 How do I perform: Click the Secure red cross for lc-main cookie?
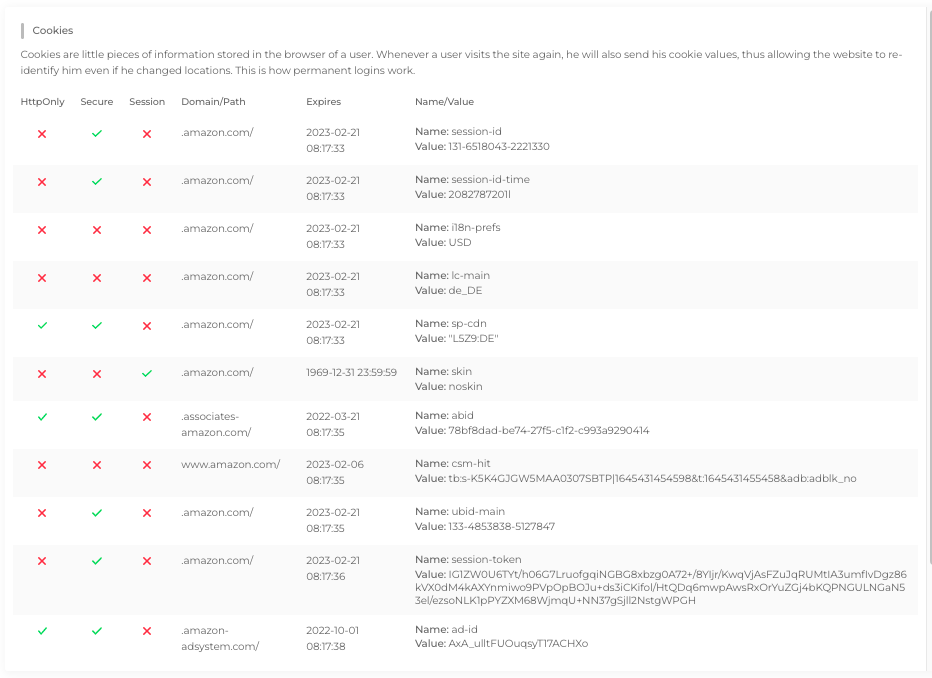pos(97,278)
